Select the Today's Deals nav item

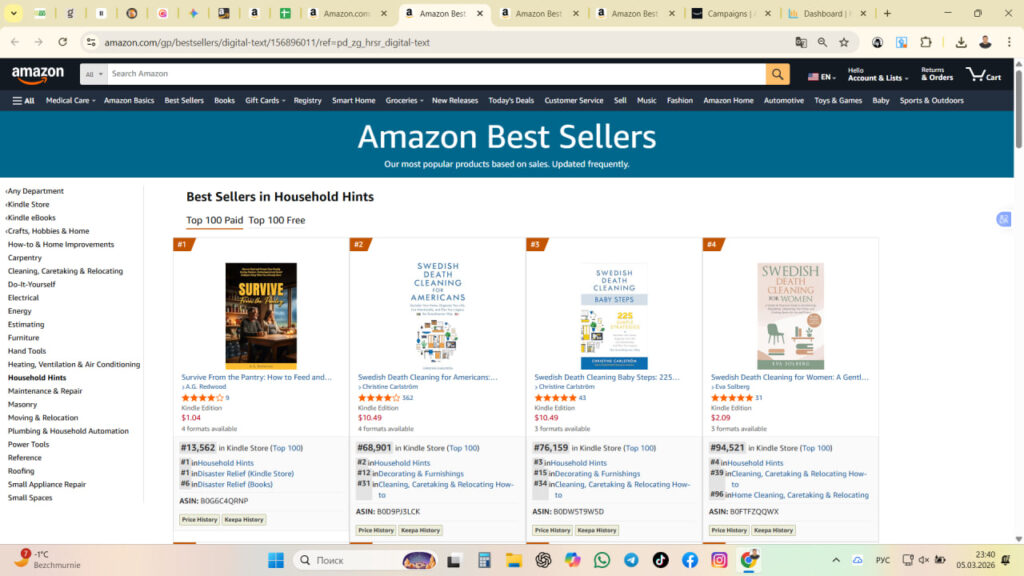(x=511, y=101)
